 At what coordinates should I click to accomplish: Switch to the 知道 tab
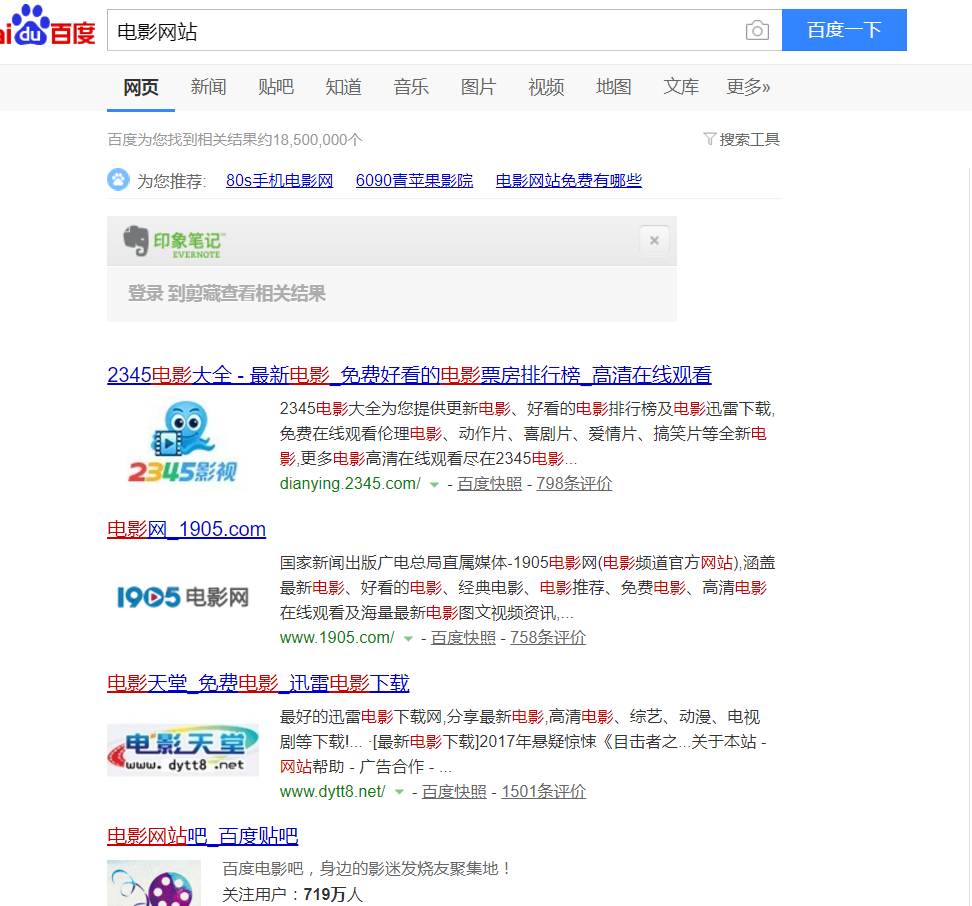343,87
